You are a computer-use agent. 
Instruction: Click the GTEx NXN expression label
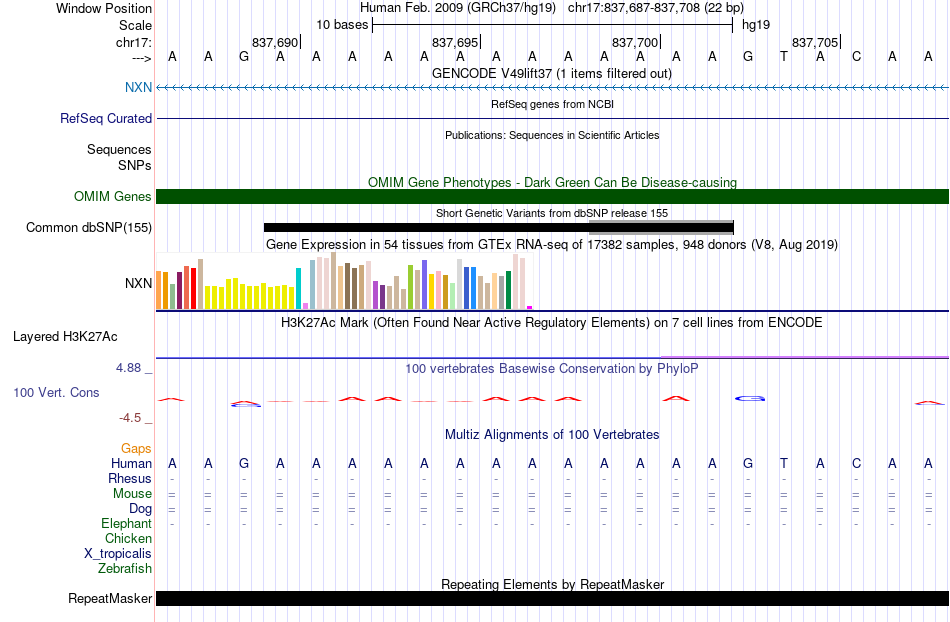pos(138,283)
